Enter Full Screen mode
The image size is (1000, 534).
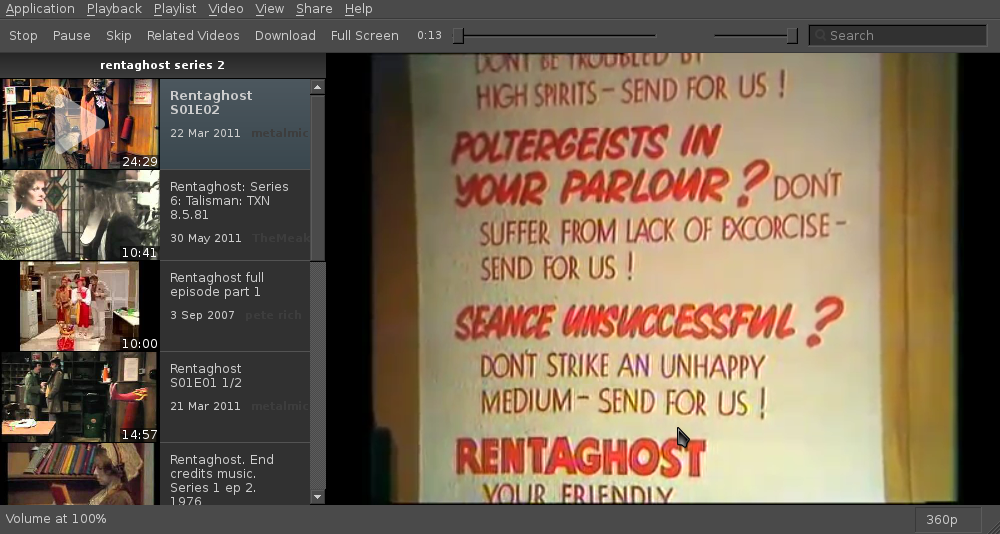pos(365,36)
